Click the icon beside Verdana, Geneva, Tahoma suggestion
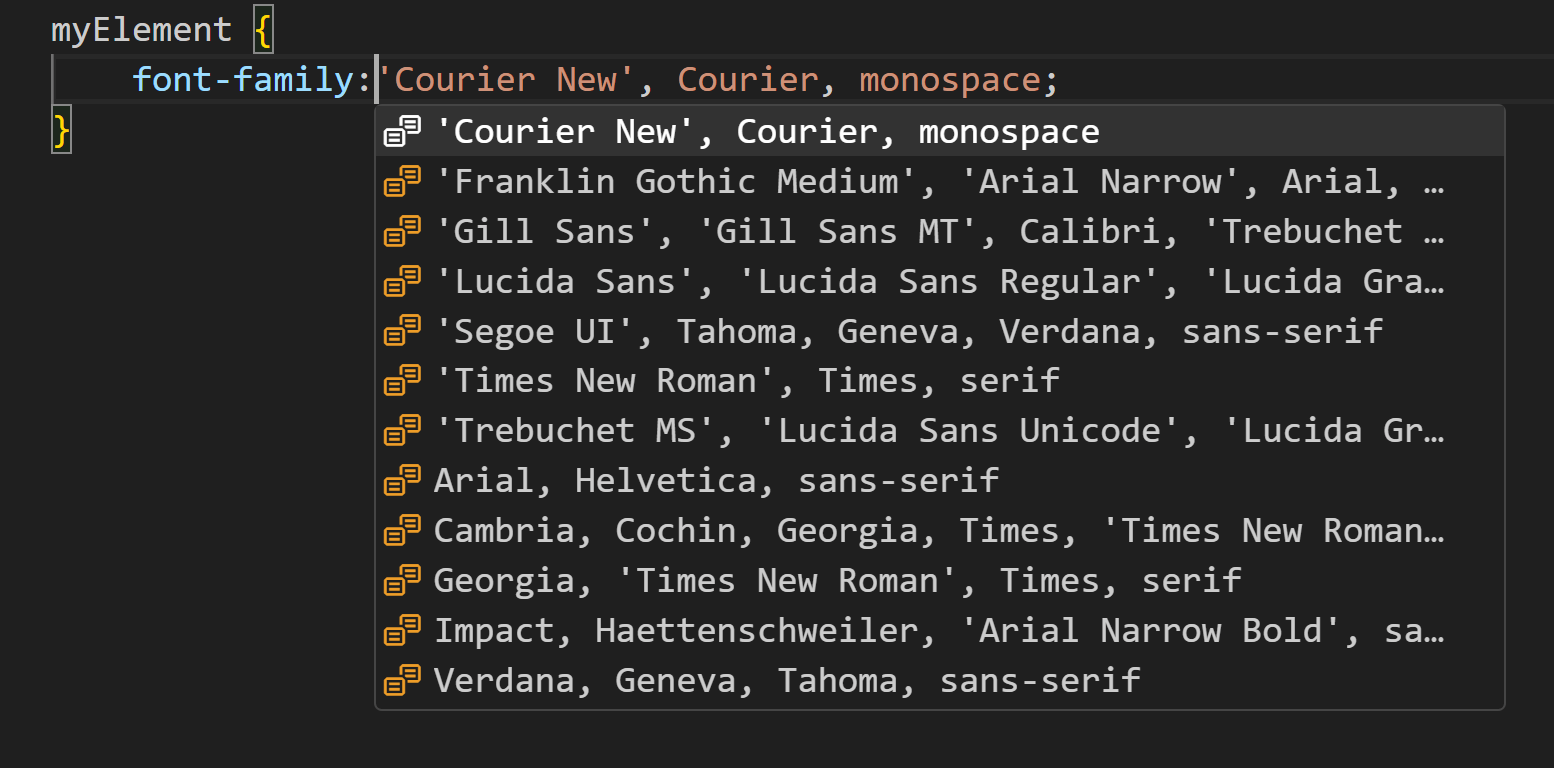Image resolution: width=1554 pixels, height=768 pixels. (402, 681)
